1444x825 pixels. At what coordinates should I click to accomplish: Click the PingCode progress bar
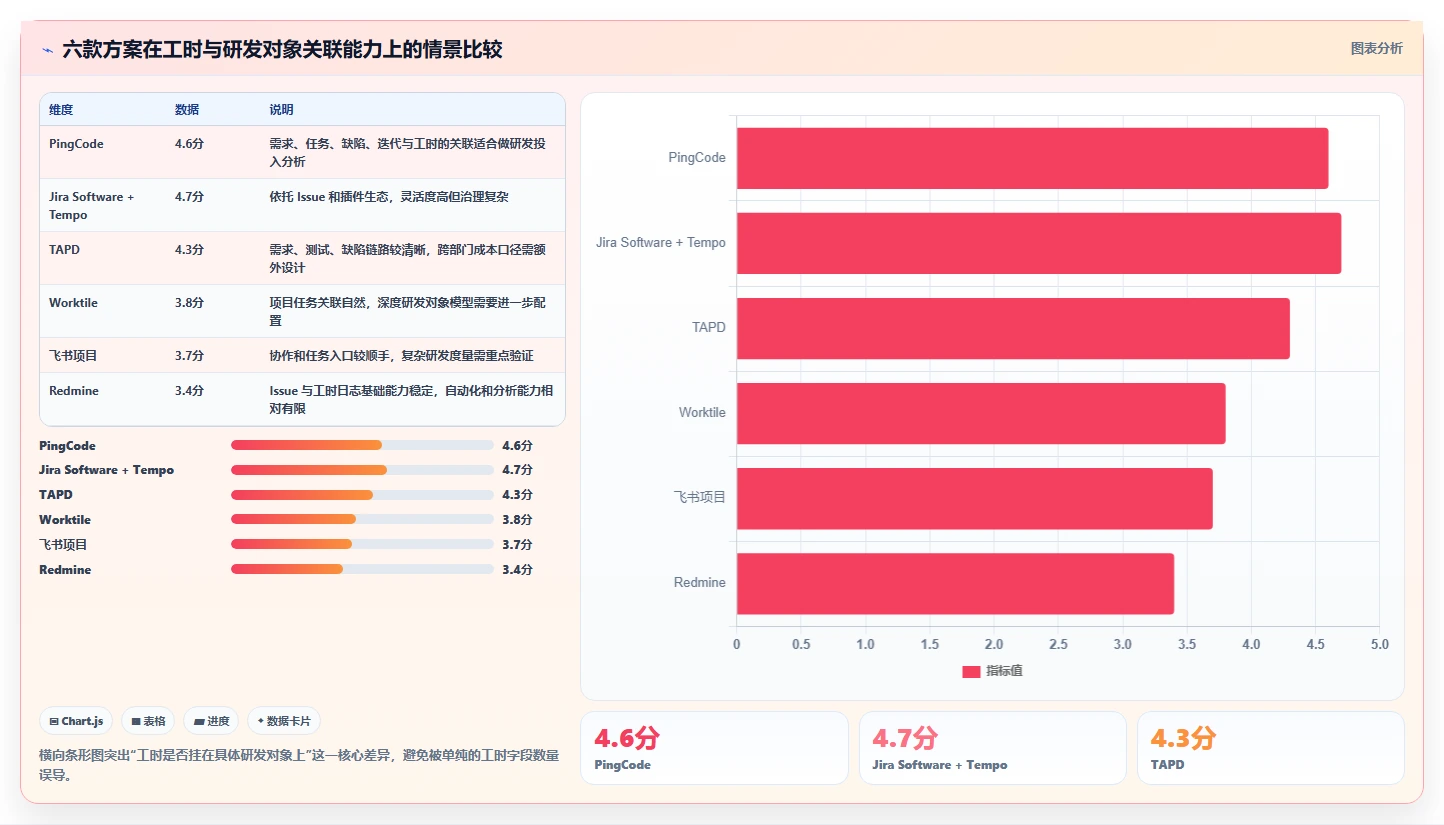point(362,445)
